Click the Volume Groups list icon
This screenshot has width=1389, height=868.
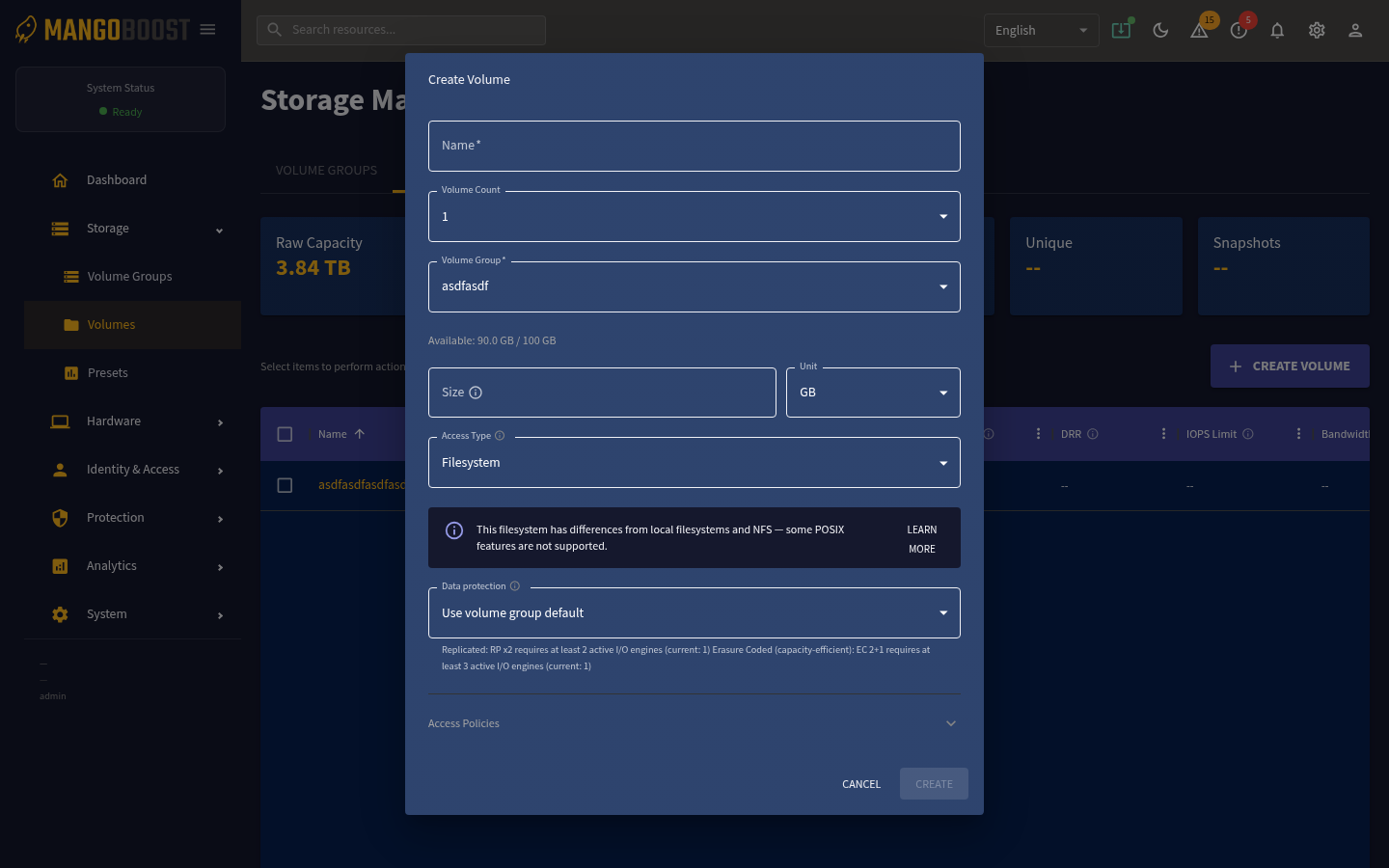coord(71,277)
